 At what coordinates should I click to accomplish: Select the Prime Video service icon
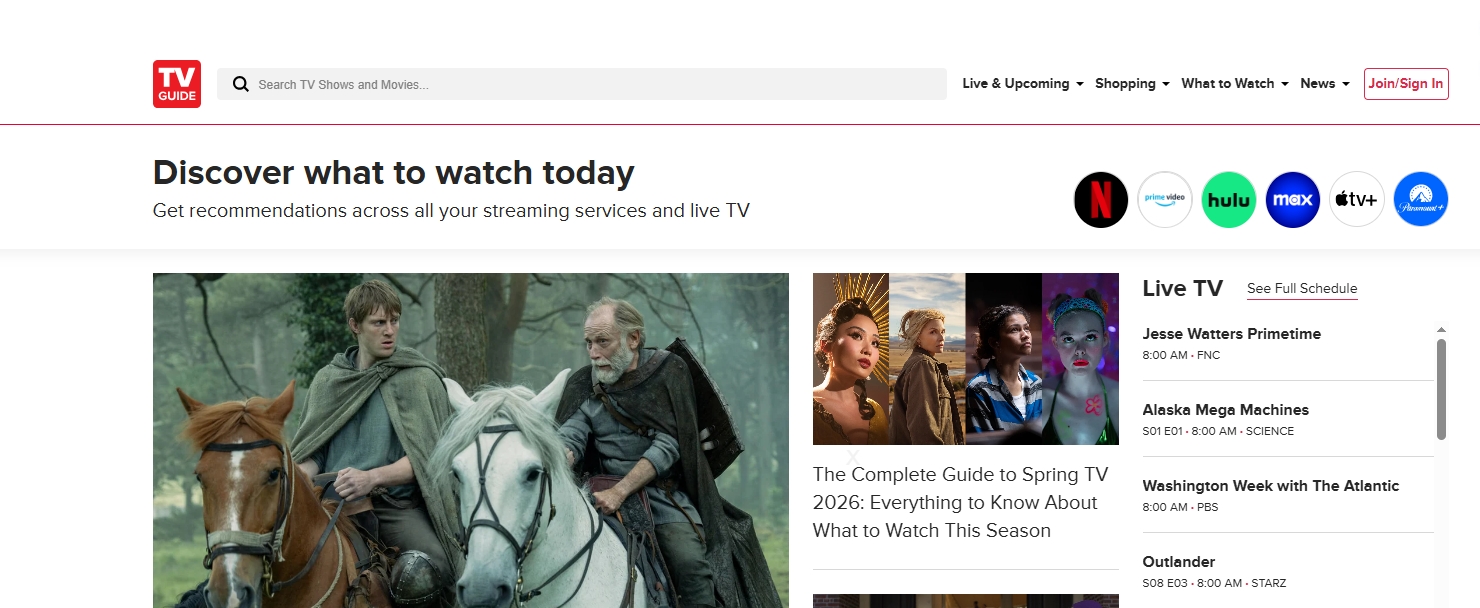[x=1165, y=200]
